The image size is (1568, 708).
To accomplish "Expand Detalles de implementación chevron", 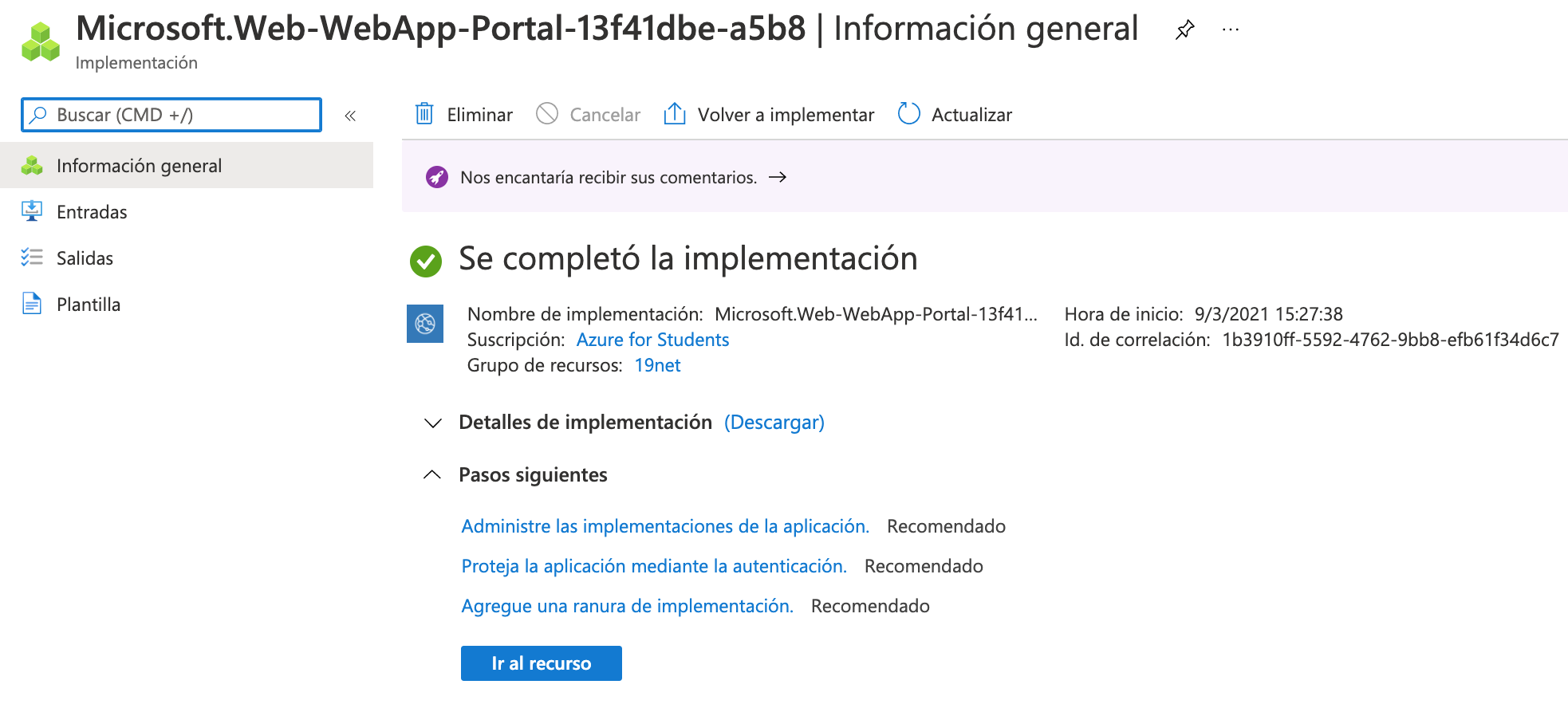I will click(x=432, y=423).
